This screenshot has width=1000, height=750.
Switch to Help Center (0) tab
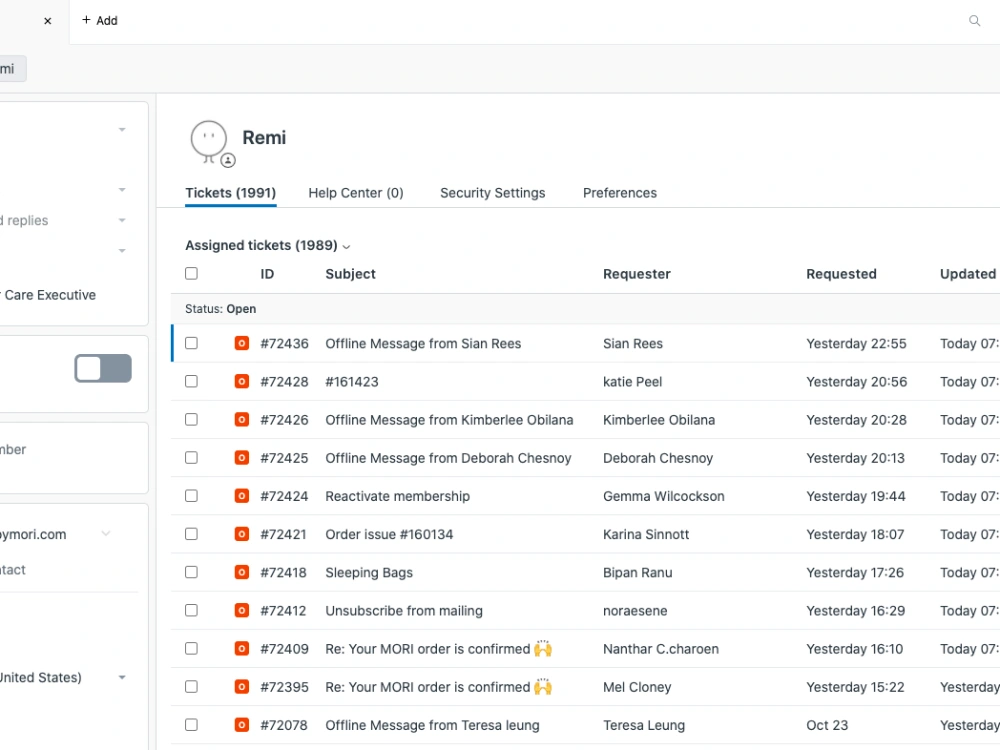(356, 193)
